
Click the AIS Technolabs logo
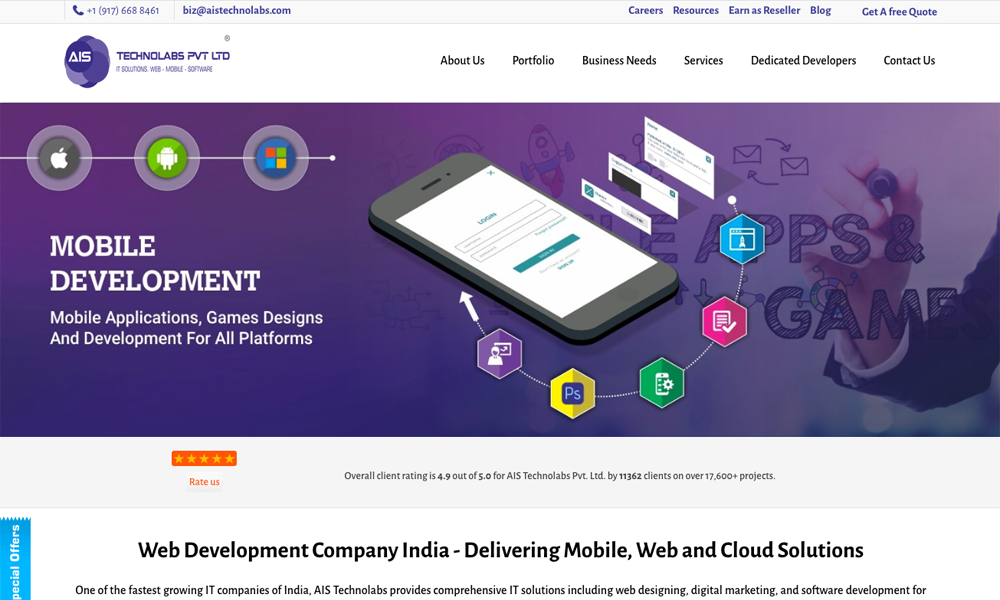147,61
